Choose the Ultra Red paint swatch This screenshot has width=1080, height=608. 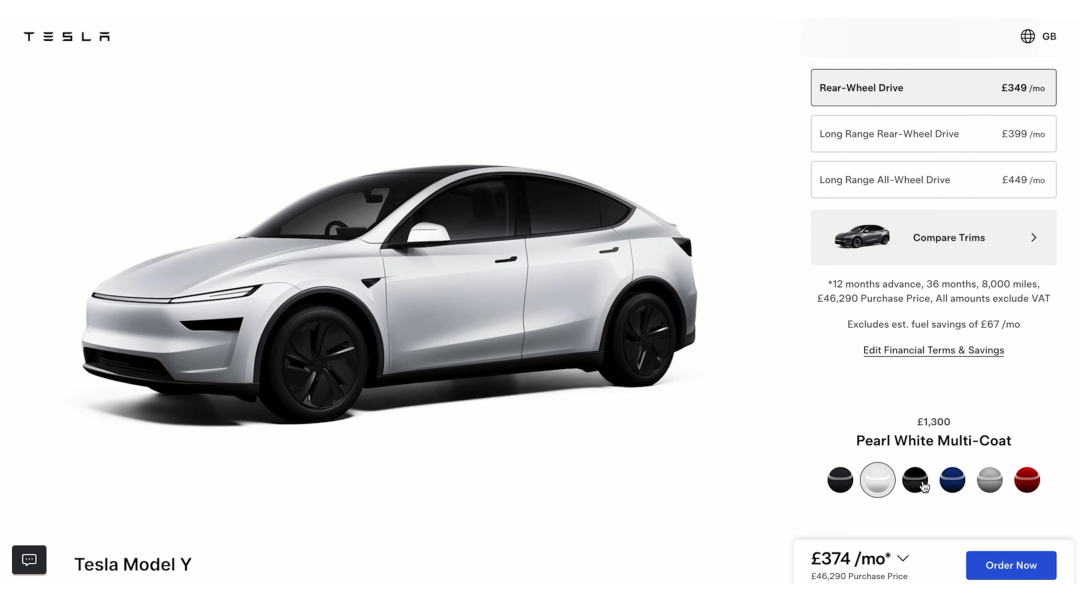pos(1027,480)
